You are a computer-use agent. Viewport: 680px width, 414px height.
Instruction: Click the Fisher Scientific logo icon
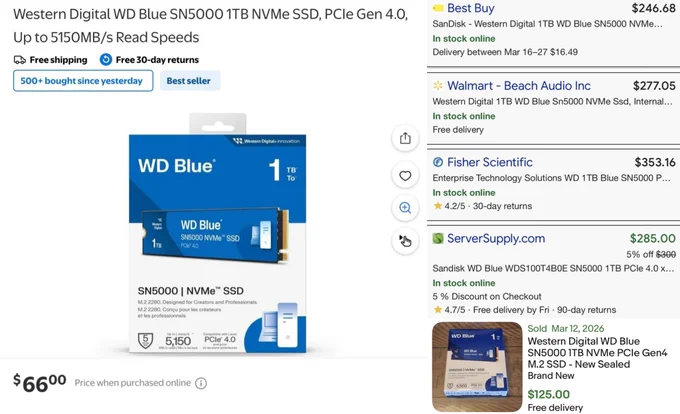point(438,162)
